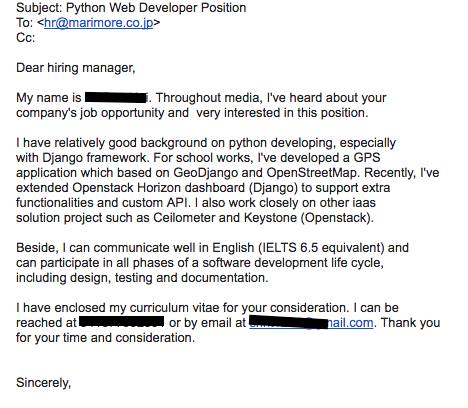Click the Subject line text
The image size is (468, 408).
(131, 8)
